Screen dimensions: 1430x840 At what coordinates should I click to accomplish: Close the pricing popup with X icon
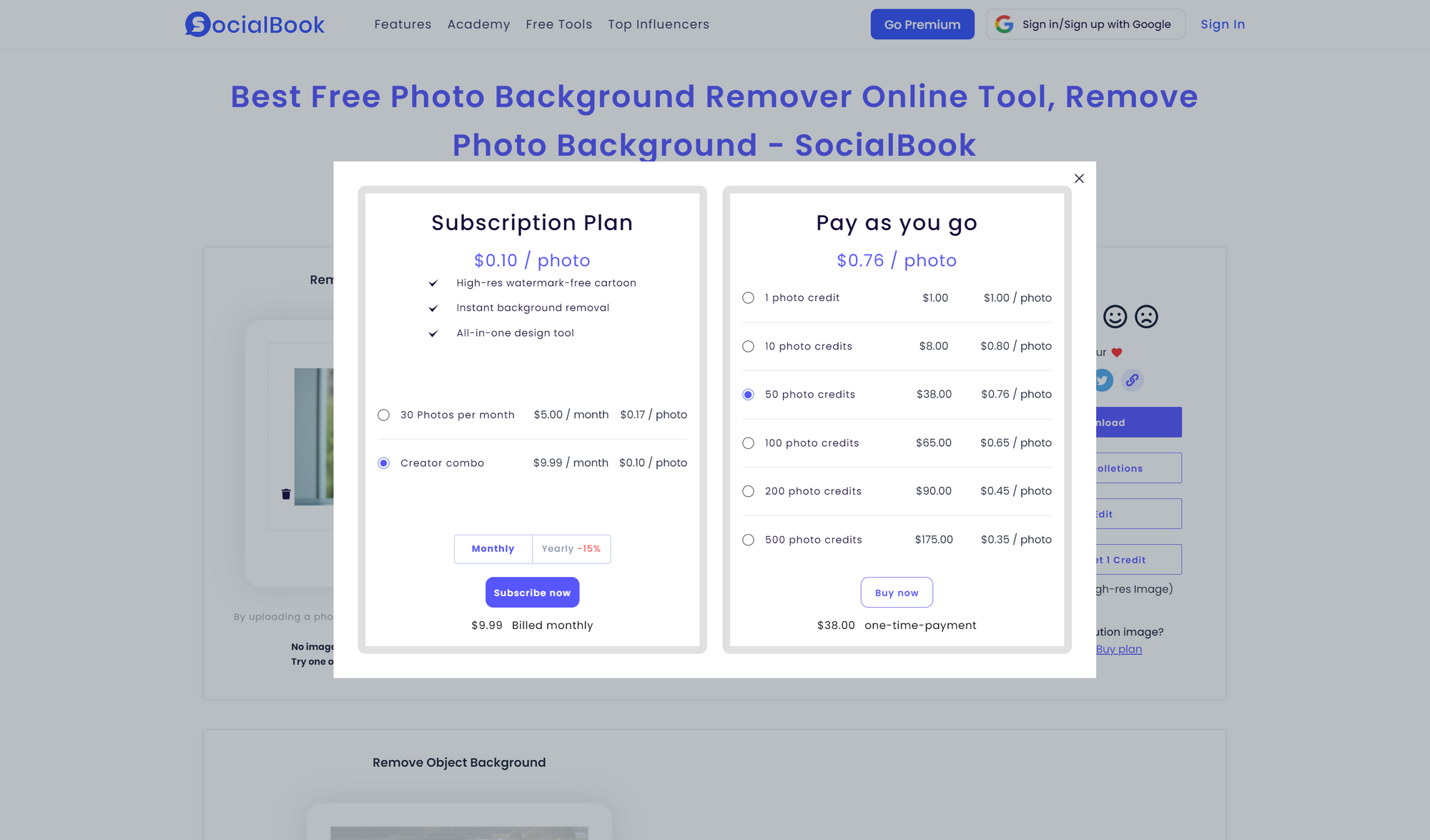tap(1079, 179)
